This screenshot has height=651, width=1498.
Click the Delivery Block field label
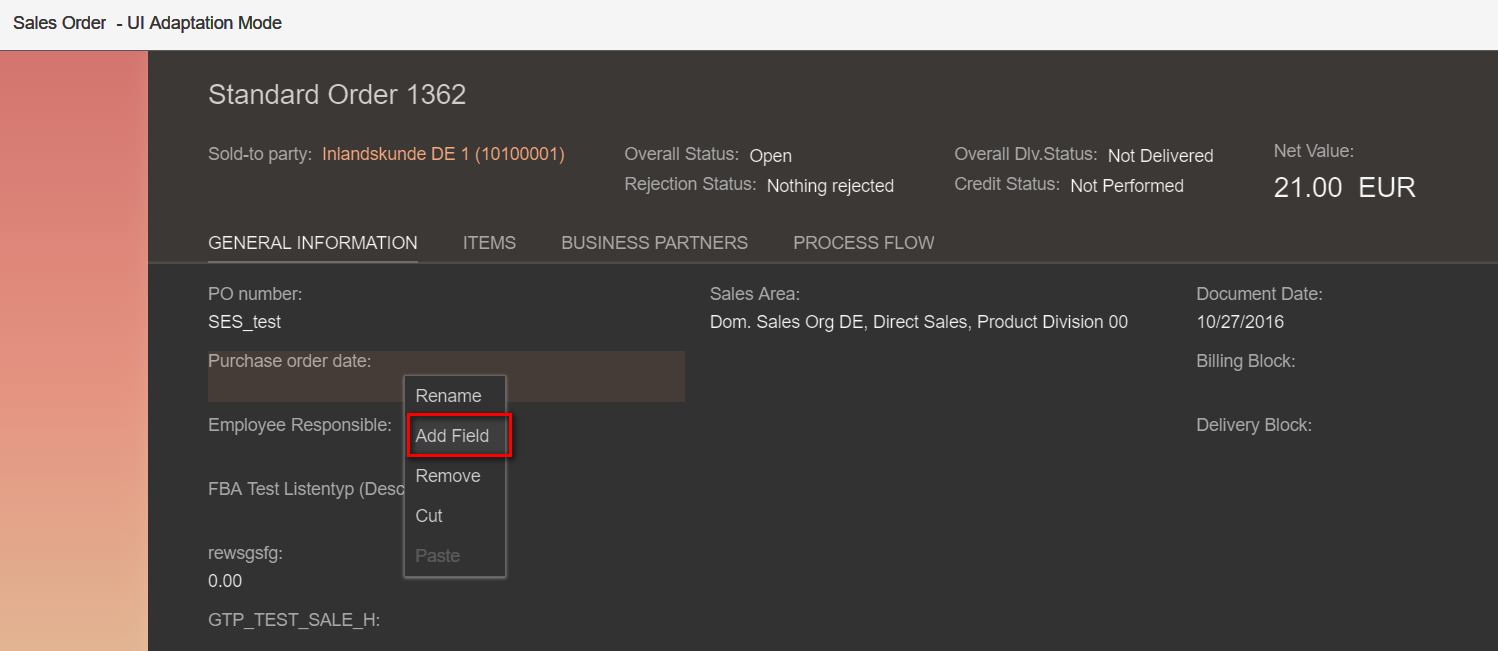click(x=1253, y=425)
